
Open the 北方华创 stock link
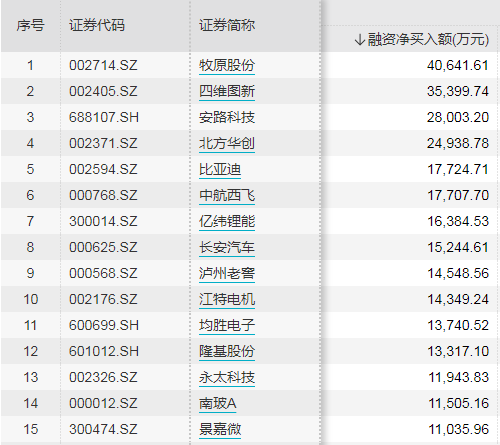tap(227, 143)
